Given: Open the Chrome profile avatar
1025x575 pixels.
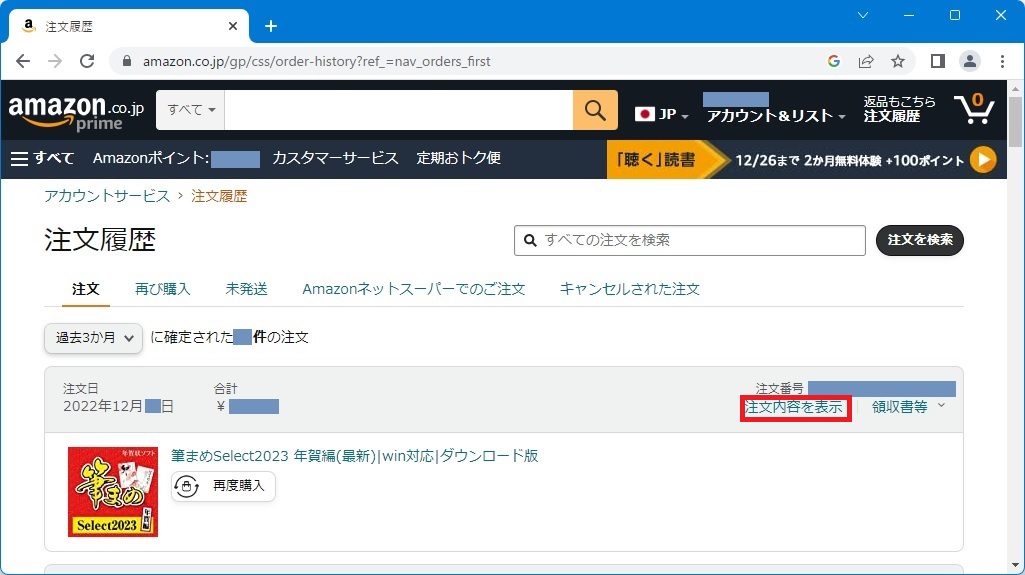Looking at the screenshot, I should pos(969,61).
